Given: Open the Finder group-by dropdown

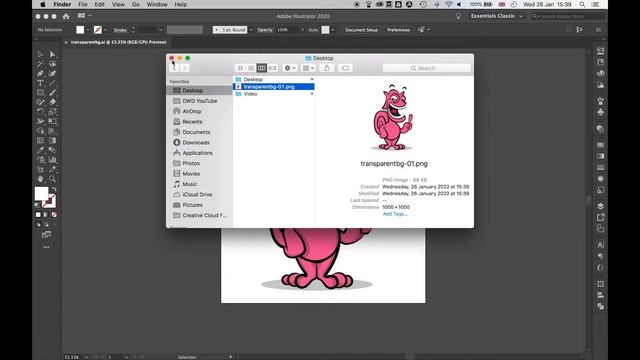Looking at the screenshot, I should pyautogui.click(x=308, y=68).
